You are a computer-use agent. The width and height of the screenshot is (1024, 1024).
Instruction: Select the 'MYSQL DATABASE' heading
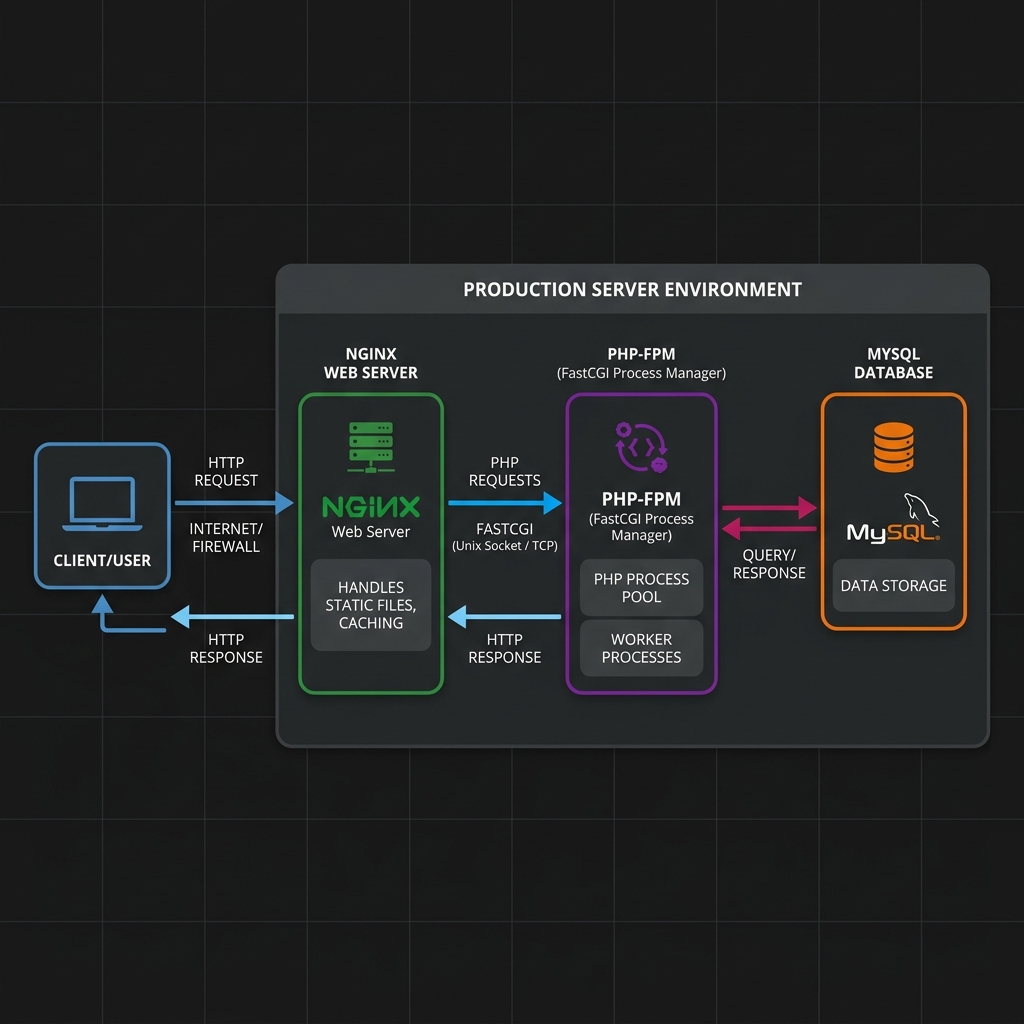(x=893, y=363)
